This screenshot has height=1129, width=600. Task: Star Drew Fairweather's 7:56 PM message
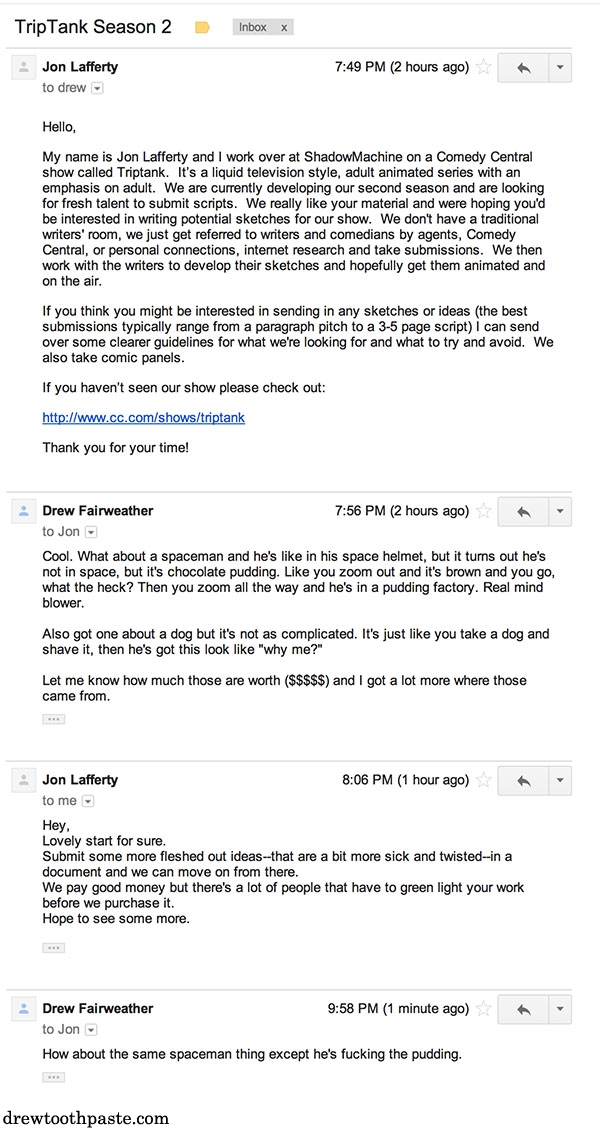pos(484,511)
